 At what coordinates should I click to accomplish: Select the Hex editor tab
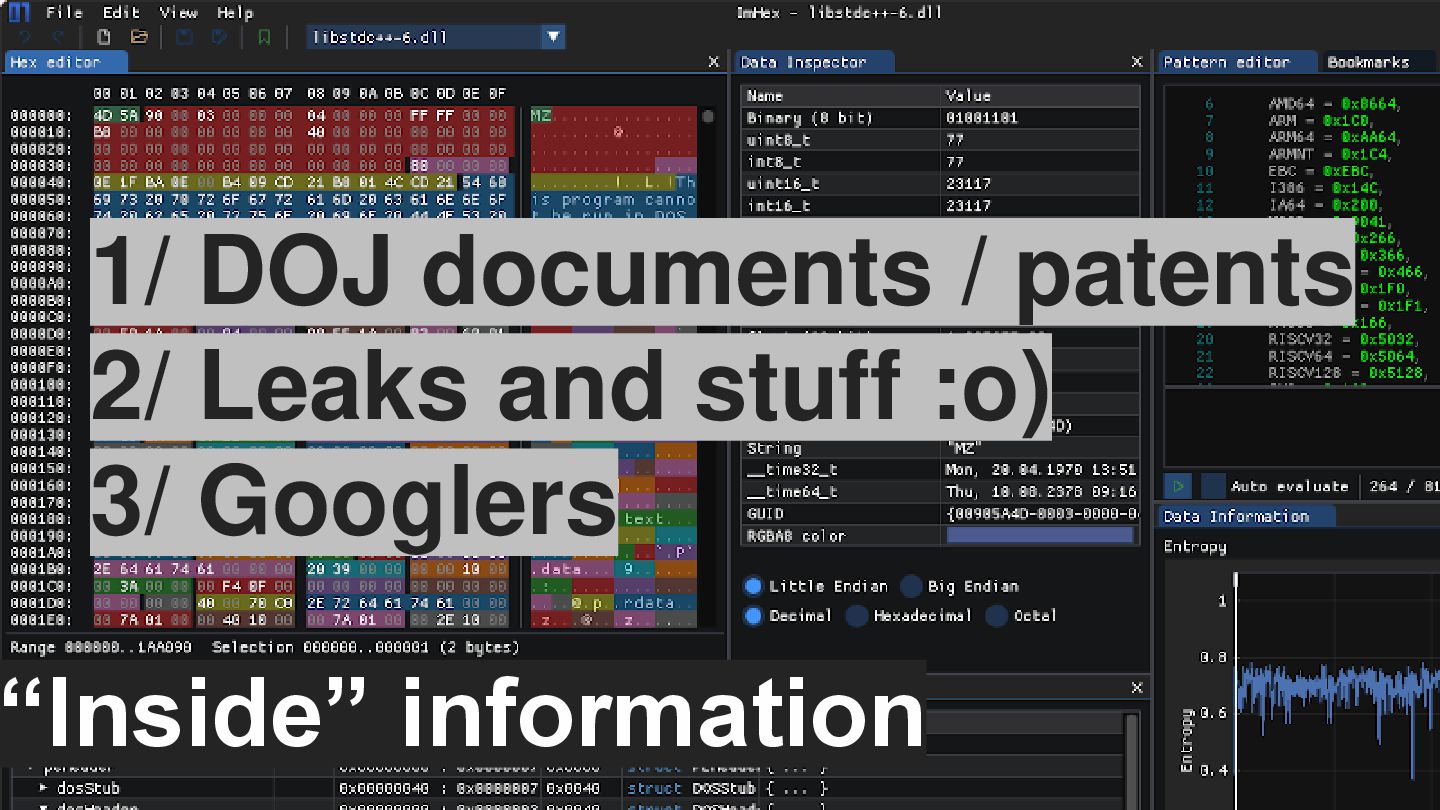click(66, 62)
